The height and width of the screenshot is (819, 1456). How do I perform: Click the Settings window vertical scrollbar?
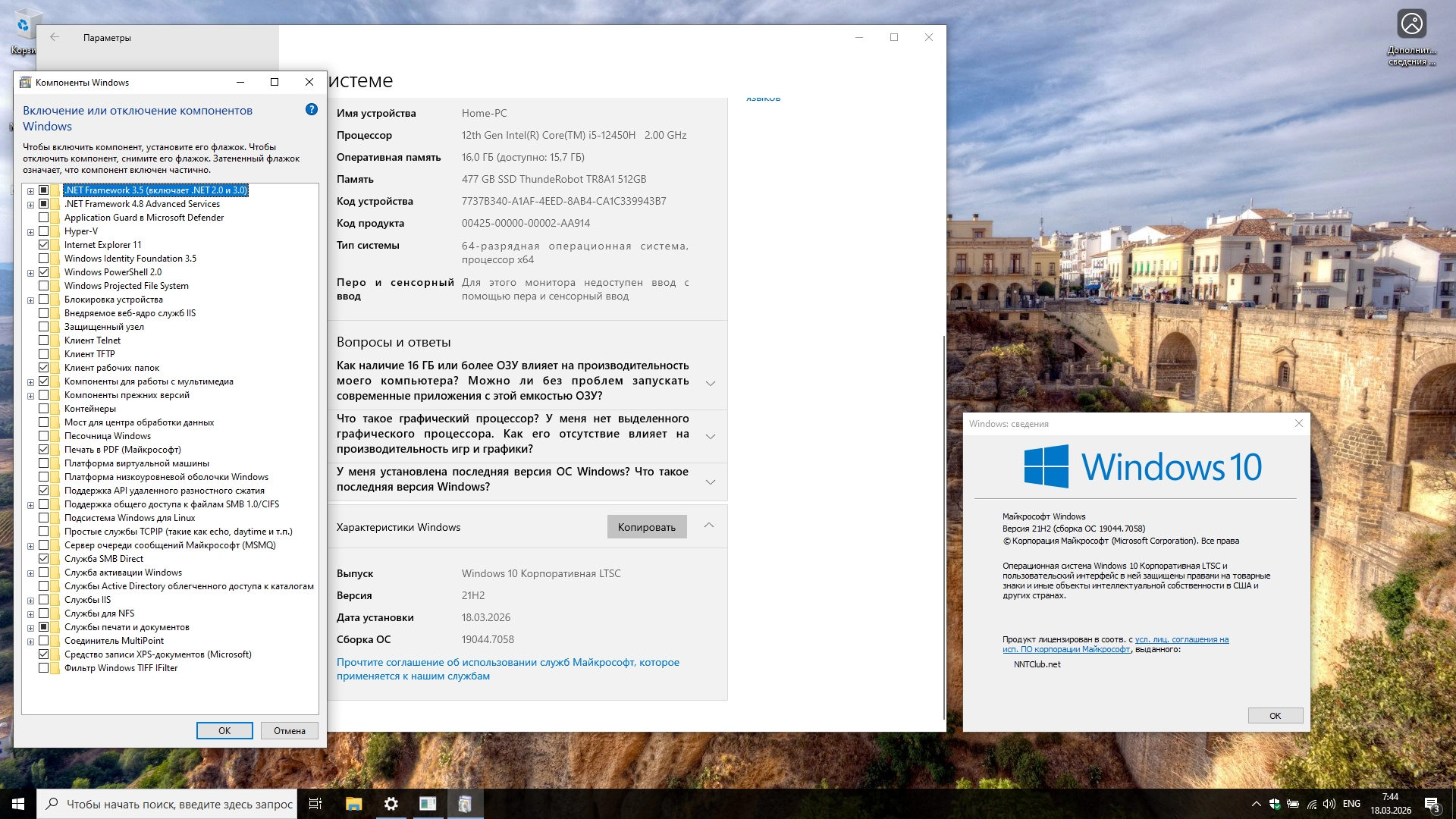(943, 523)
